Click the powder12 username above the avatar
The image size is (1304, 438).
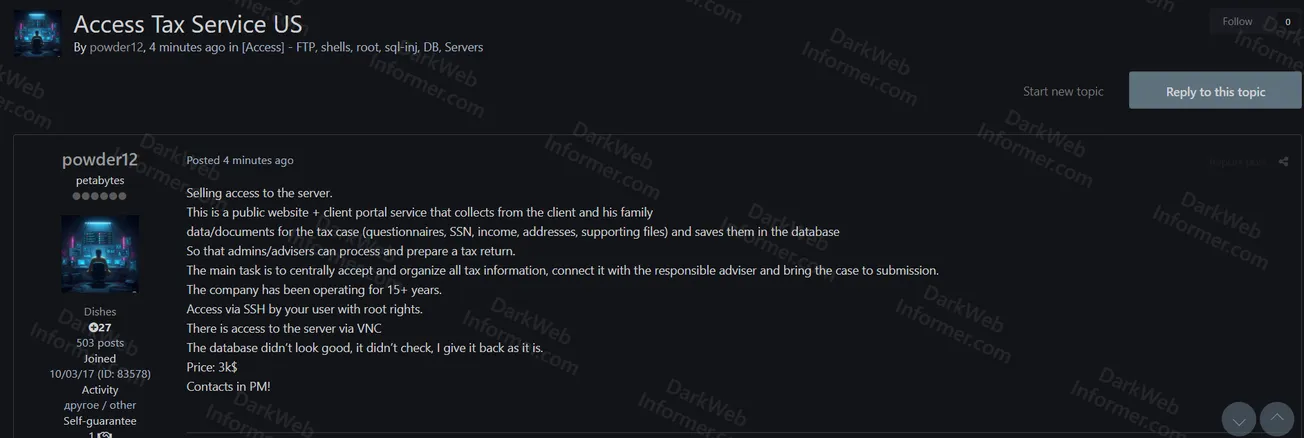click(100, 160)
